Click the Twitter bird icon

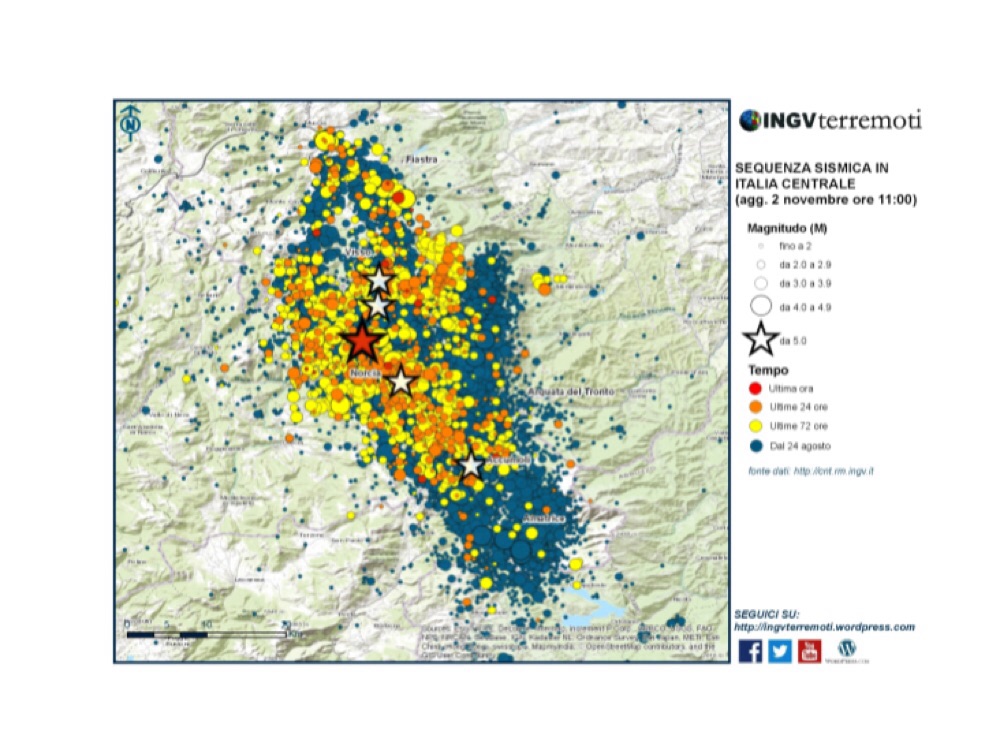[780, 651]
